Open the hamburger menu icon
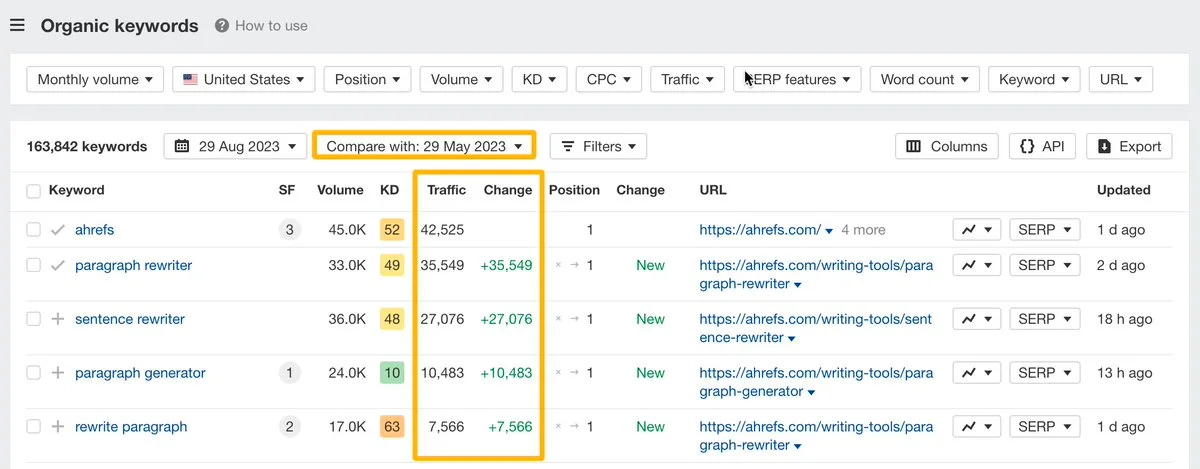Screen dimensions: 1200x469 (x=17, y=26)
